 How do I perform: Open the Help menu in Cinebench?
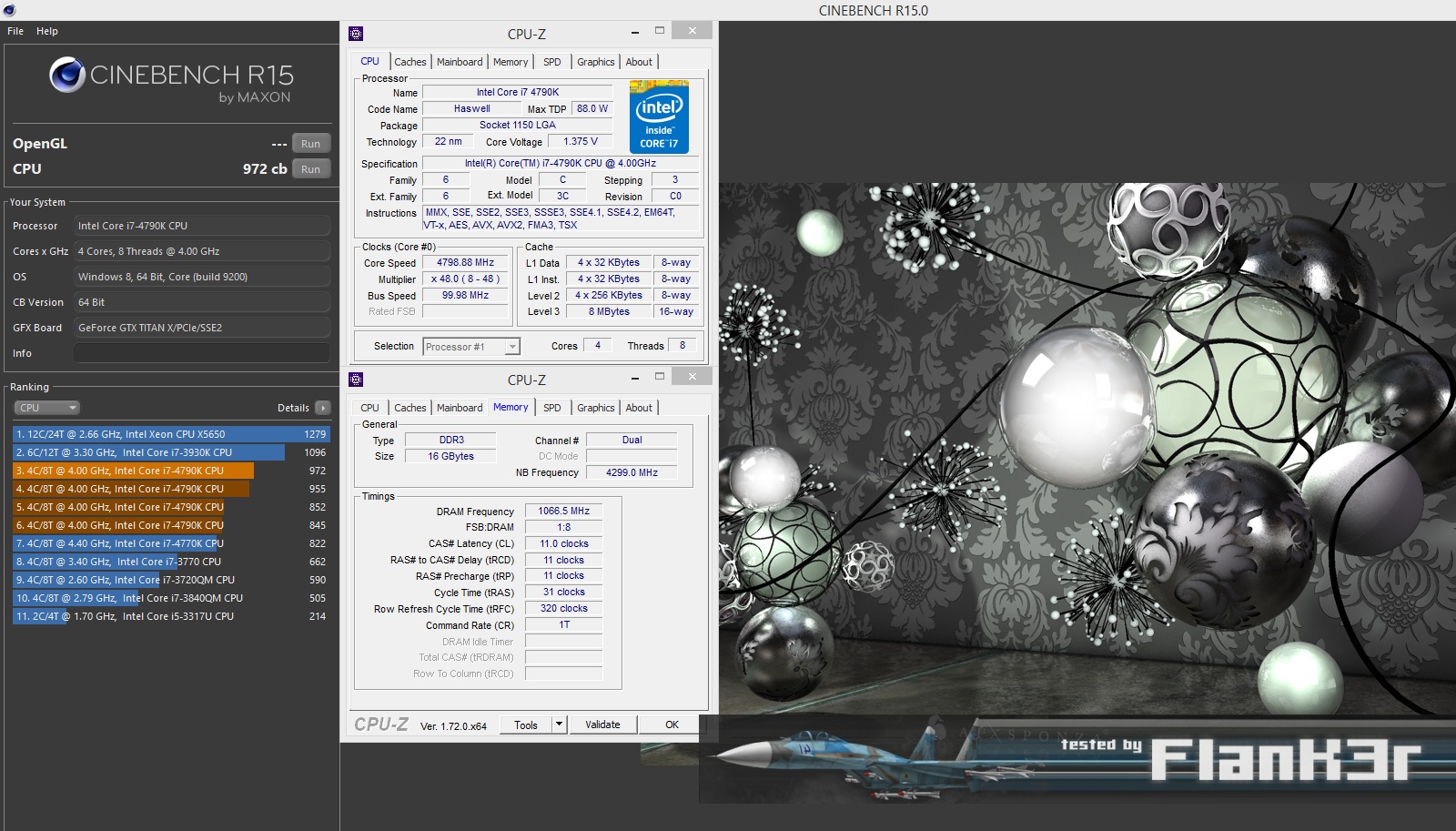(x=47, y=31)
